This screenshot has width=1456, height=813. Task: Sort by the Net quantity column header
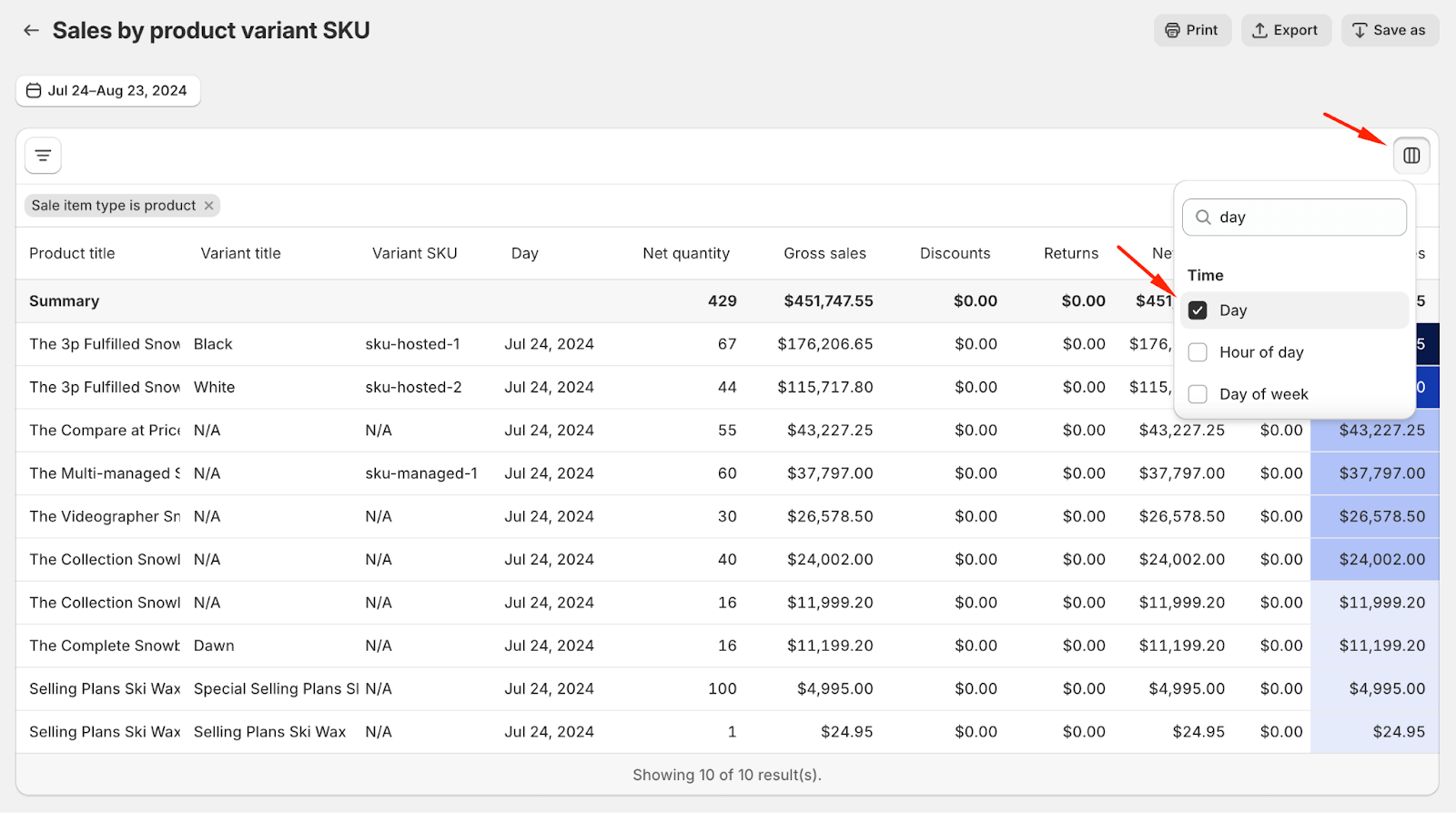click(685, 254)
